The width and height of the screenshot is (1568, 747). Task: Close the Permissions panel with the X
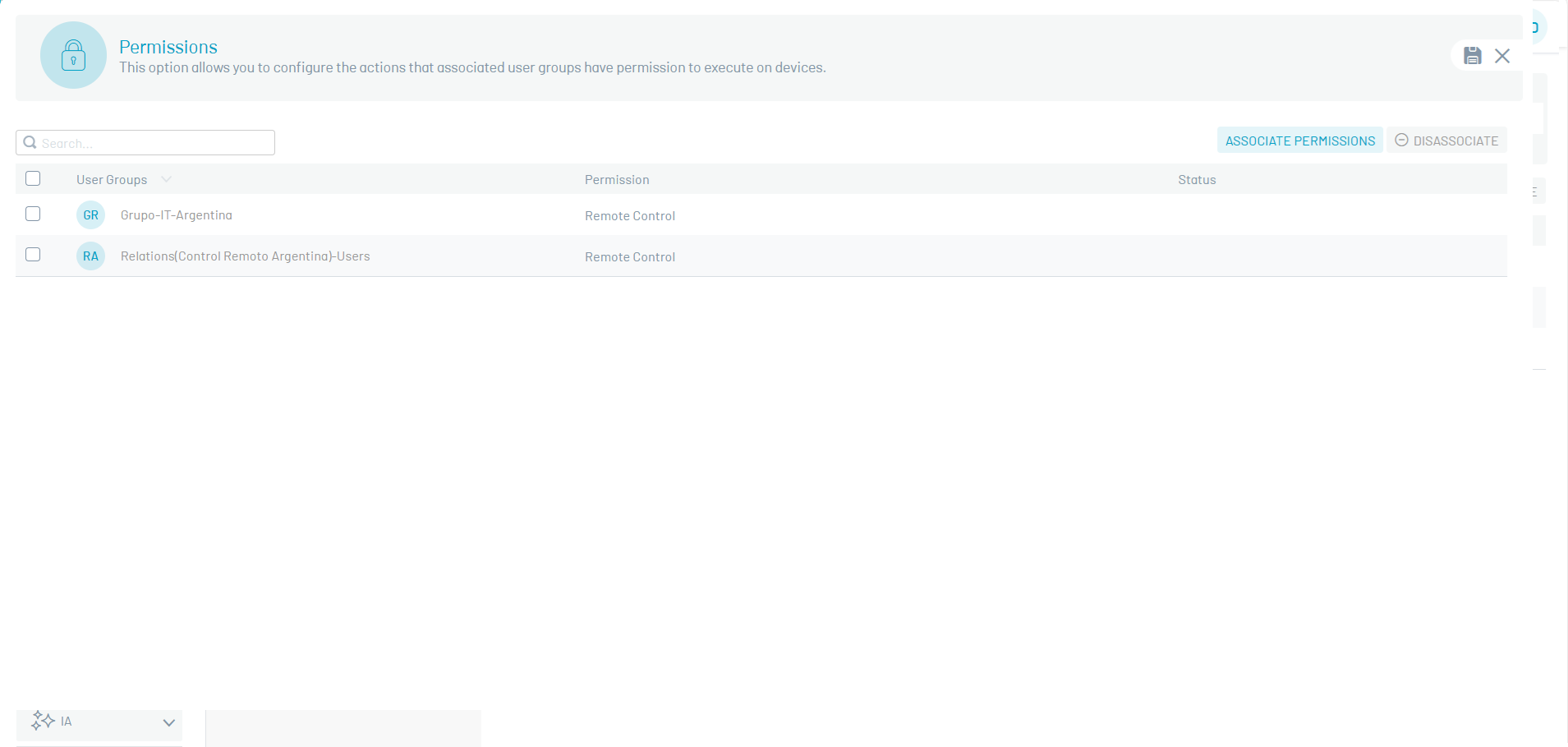tap(1502, 56)
